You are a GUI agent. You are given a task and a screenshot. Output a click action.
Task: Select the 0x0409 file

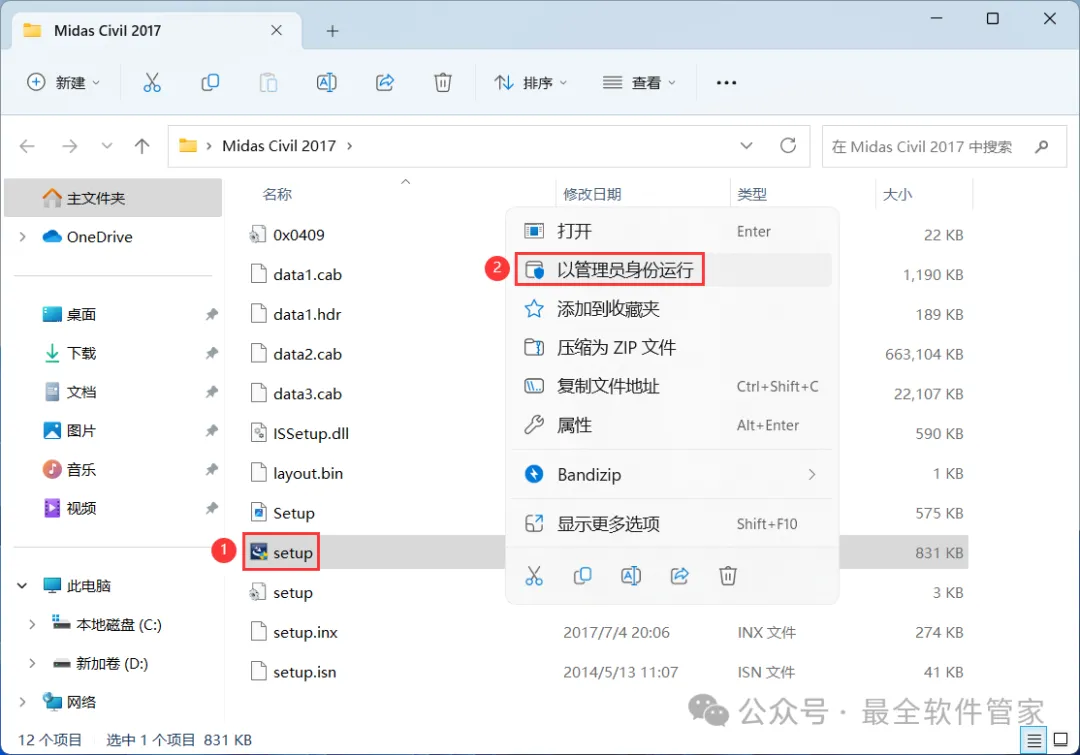(298, 236)
